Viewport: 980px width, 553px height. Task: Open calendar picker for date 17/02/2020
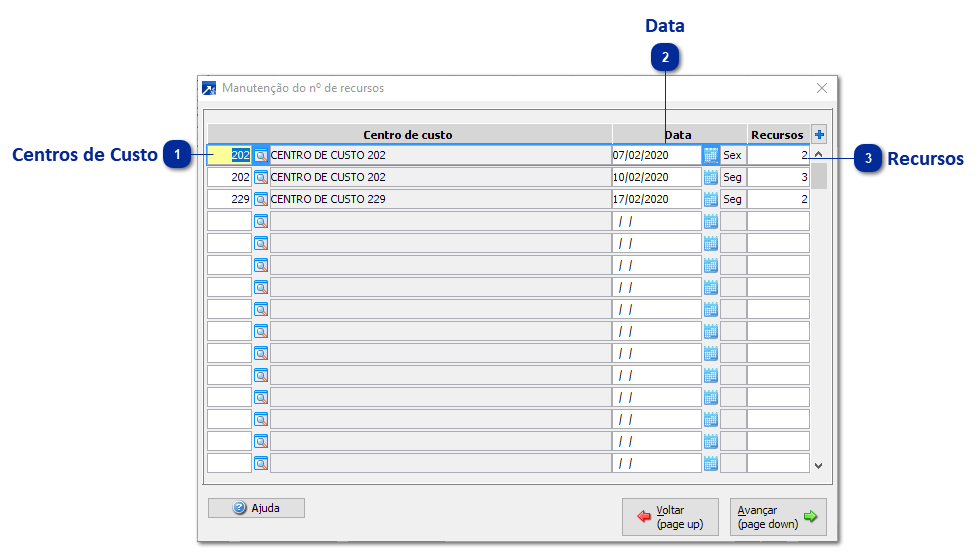(711, 199)
